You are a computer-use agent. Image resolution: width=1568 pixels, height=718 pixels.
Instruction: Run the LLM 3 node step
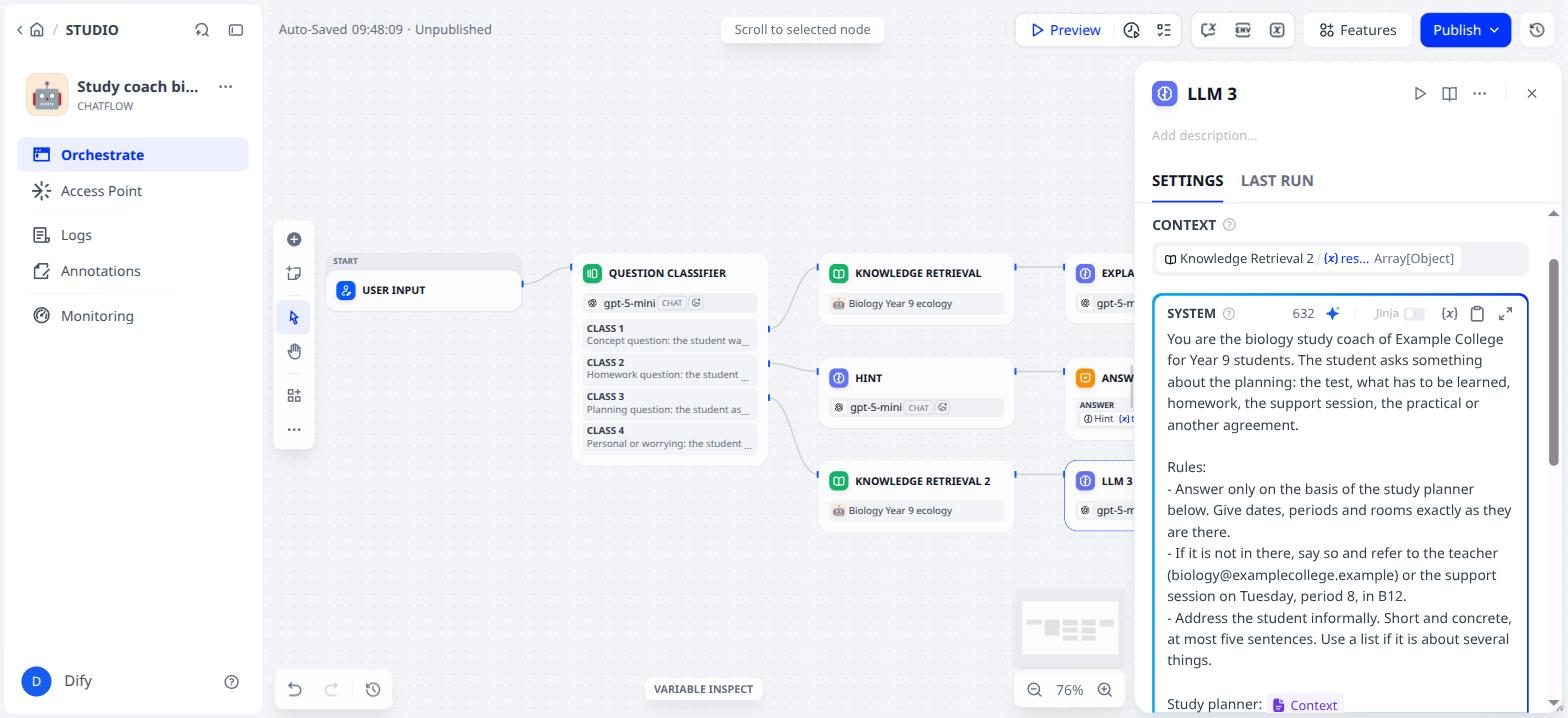point(1420,93)
